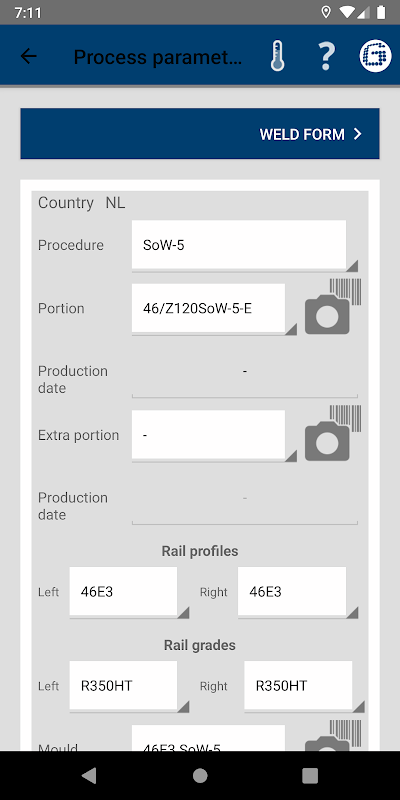Open the thermometer temperature icon
This screenshot has height=800, width=400.
(x=278, y=56)
